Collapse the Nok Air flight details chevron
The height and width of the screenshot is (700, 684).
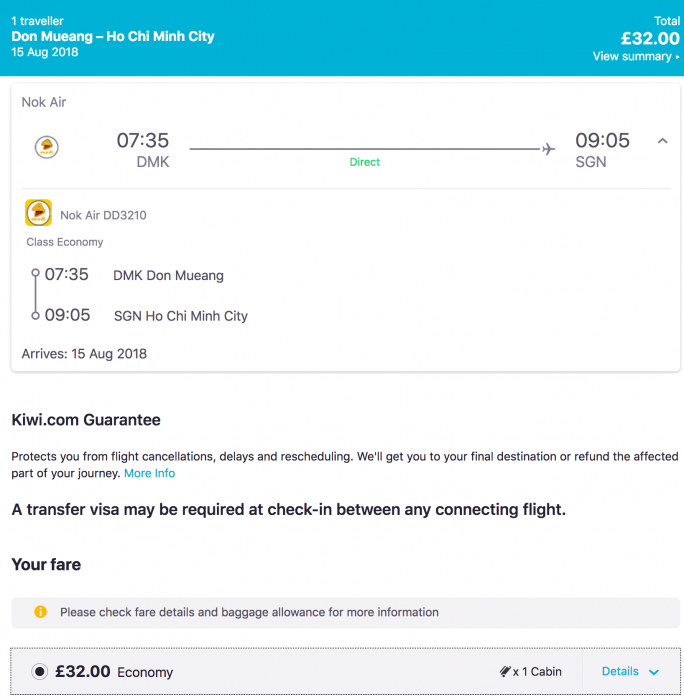tap(662, 141)
